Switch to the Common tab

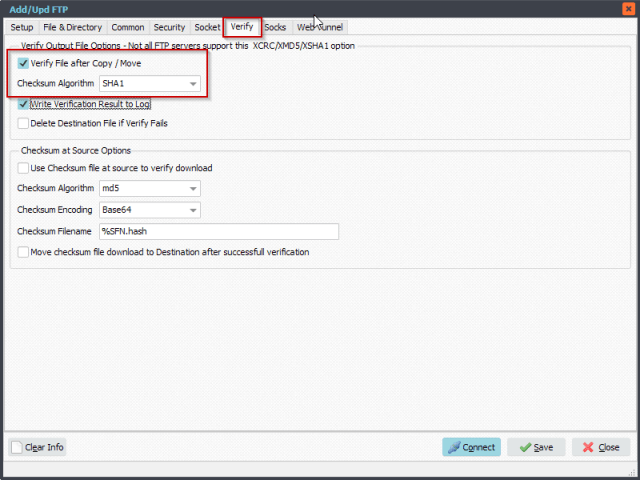(128, 27)
